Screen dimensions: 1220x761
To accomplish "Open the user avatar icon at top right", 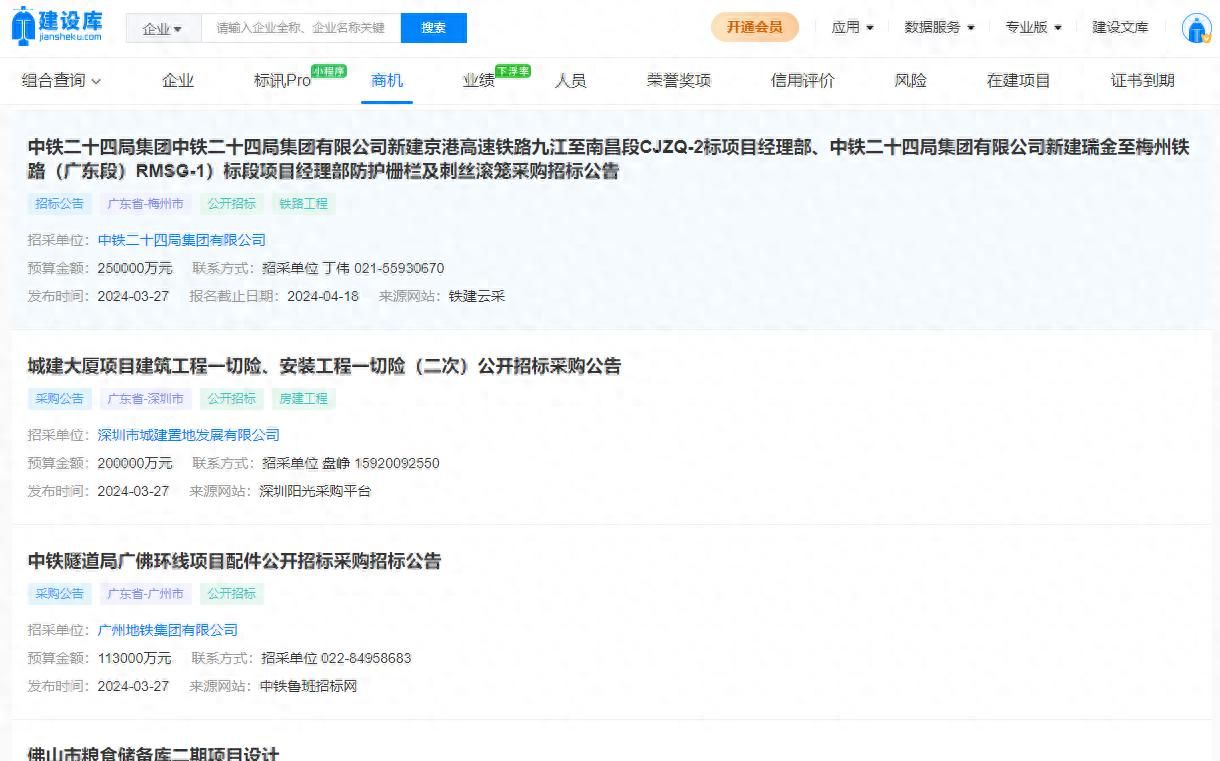I will coord(1196,28).
